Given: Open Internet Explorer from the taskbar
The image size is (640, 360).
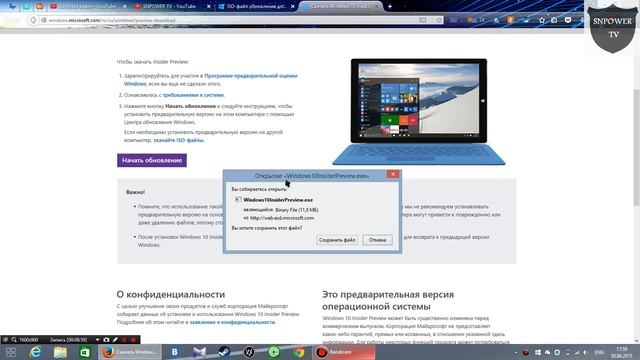Looking at the screenshot, I should click(36, 352).
